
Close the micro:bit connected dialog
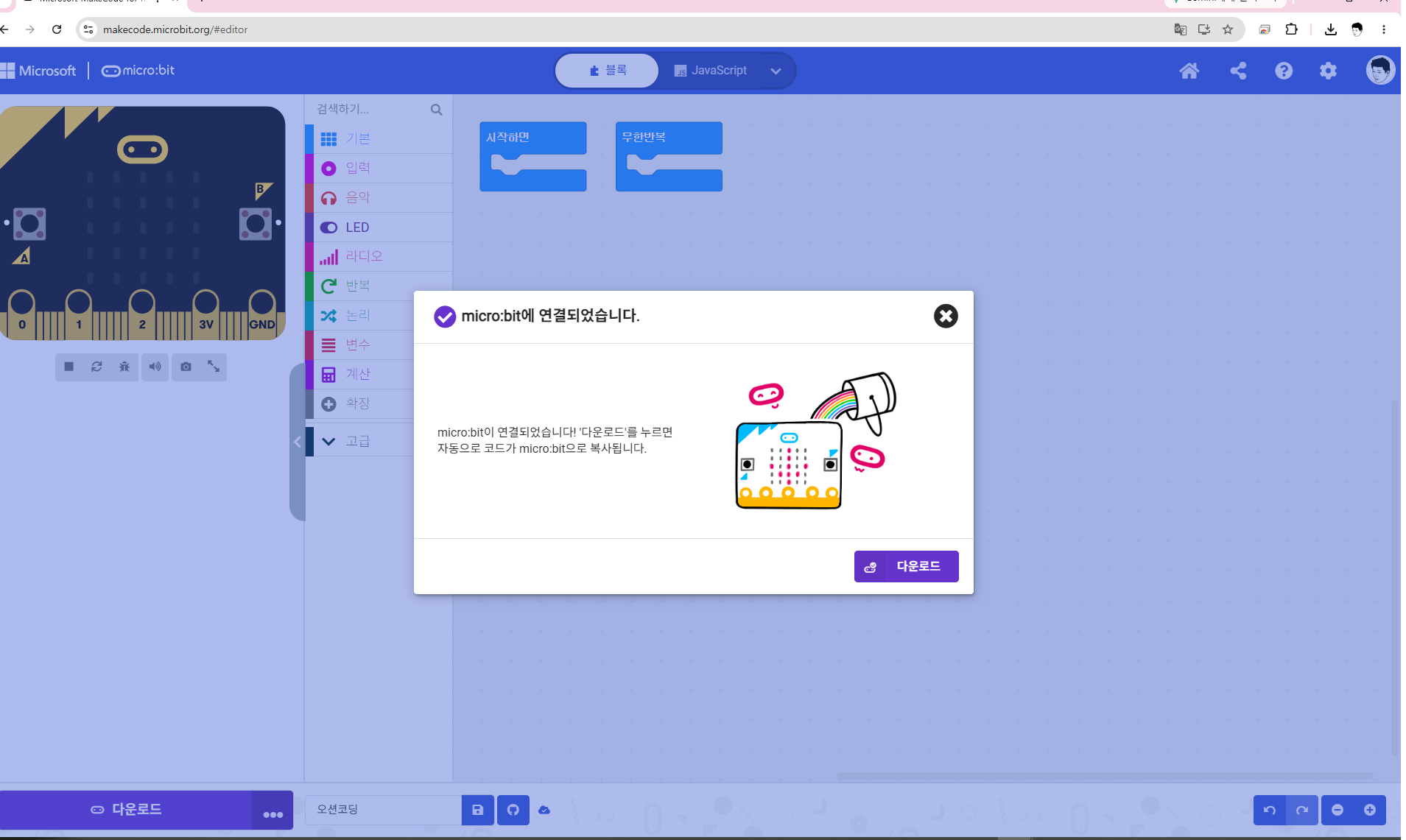click(946, 316)
